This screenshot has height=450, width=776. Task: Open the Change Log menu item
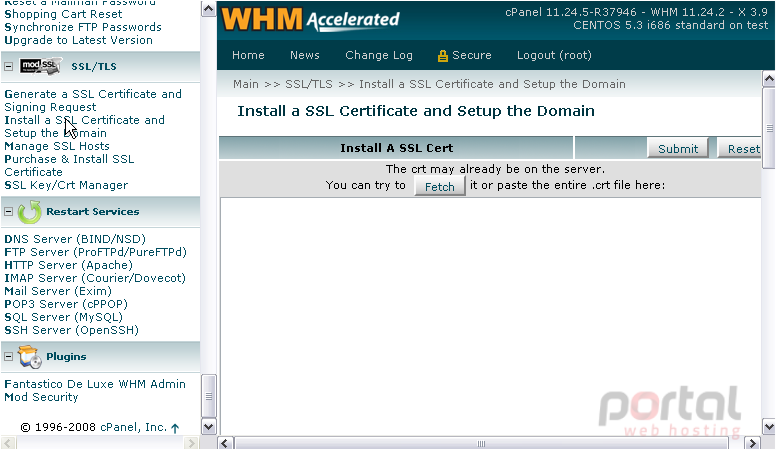coord(379,55)
